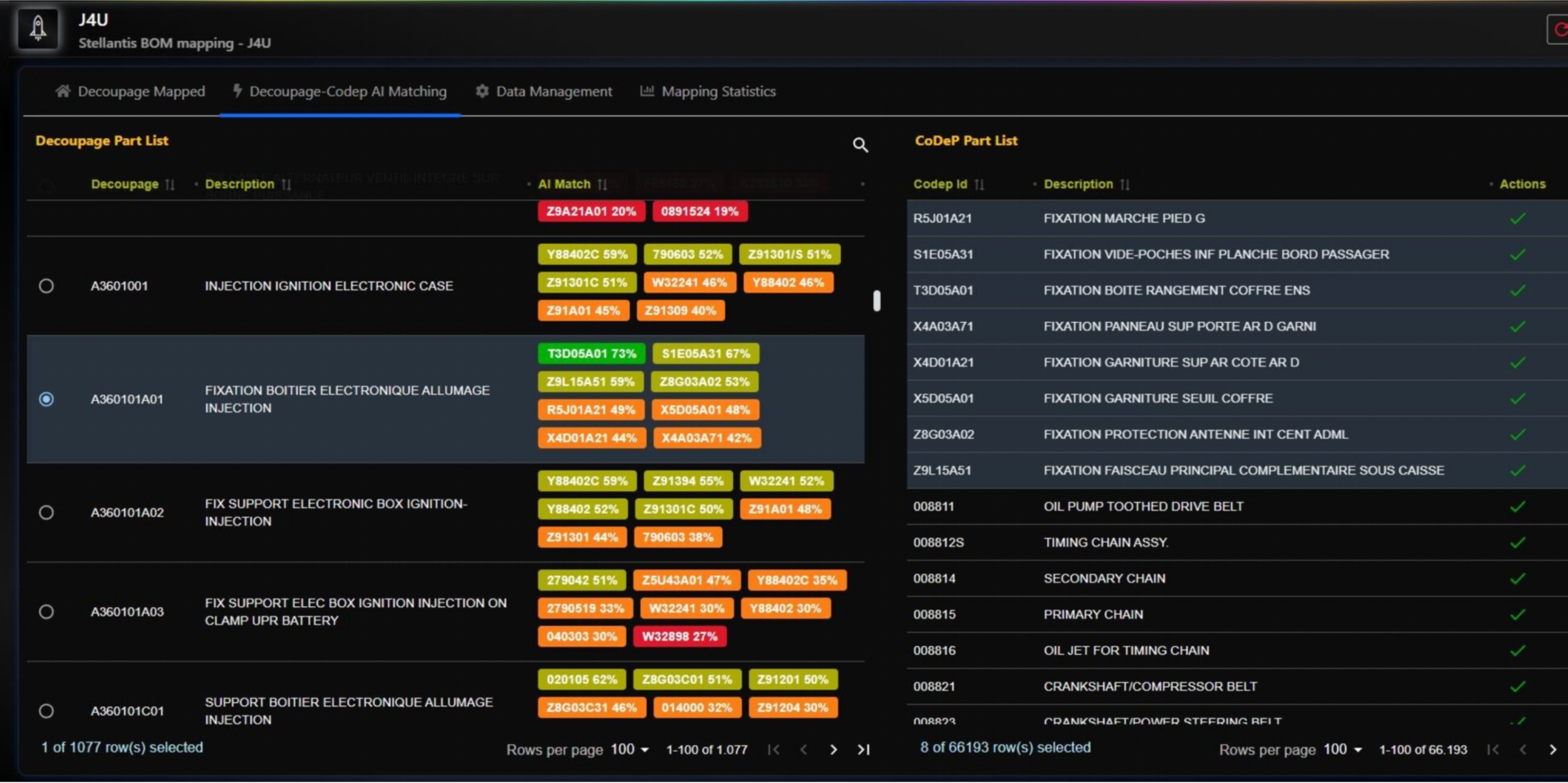Sort by Decoupage column sort icon
This screenshot has height=783, width=1568.
[x=170, y=184]
